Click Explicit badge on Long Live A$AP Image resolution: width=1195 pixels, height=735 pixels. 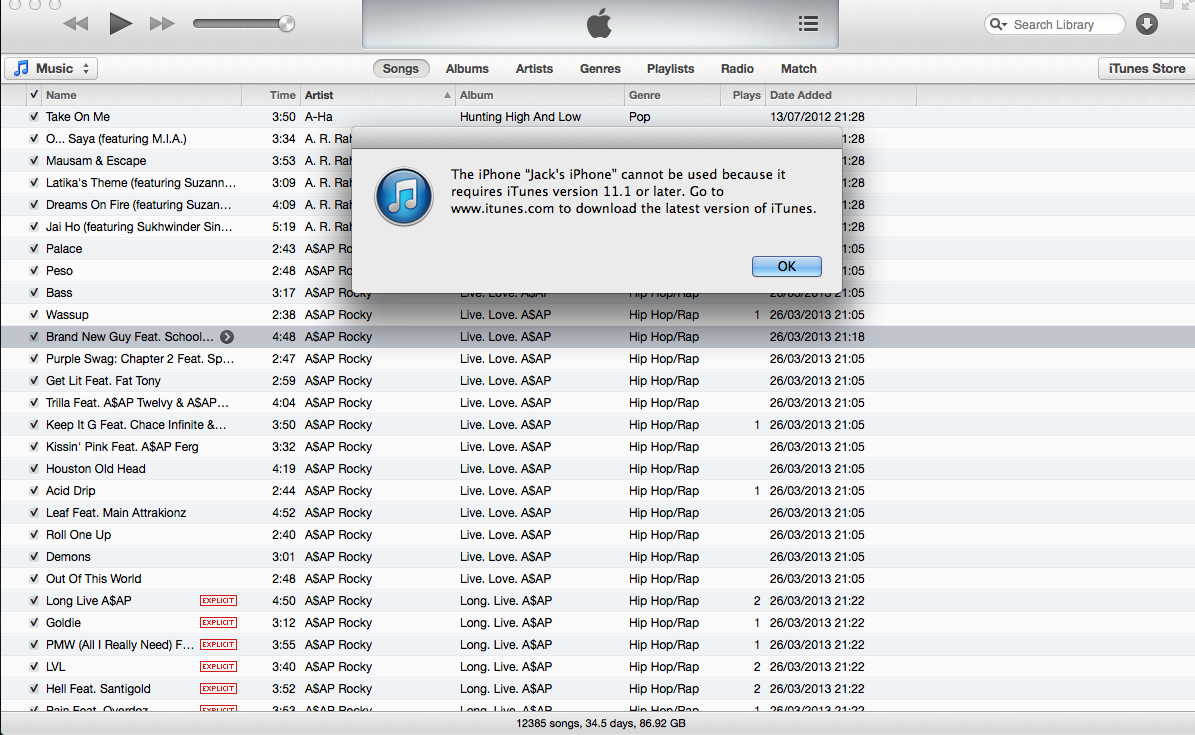pos(219,601)
